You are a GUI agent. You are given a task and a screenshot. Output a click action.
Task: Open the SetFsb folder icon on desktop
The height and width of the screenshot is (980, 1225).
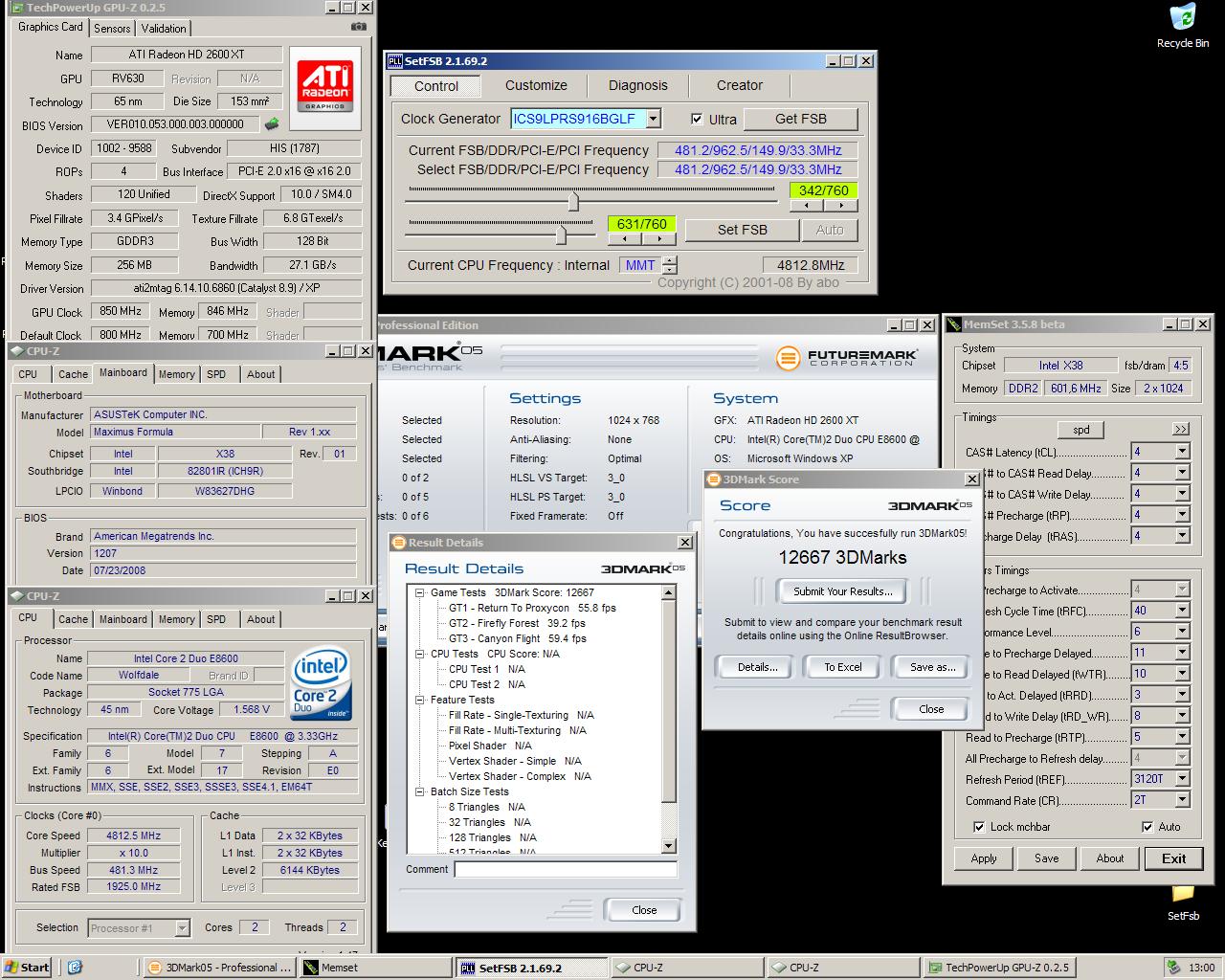point(1183,900)
